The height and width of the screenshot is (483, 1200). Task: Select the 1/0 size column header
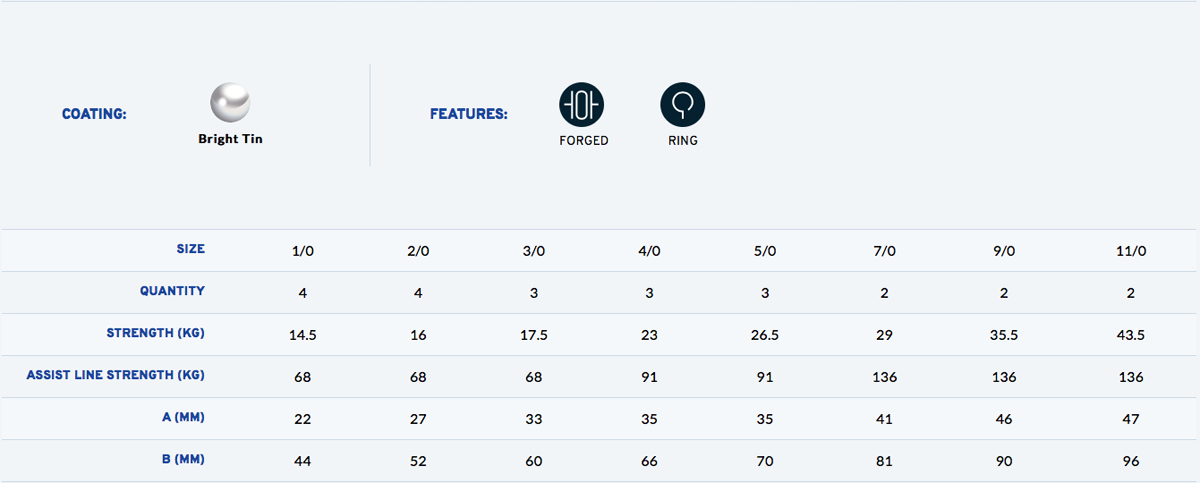303,250
